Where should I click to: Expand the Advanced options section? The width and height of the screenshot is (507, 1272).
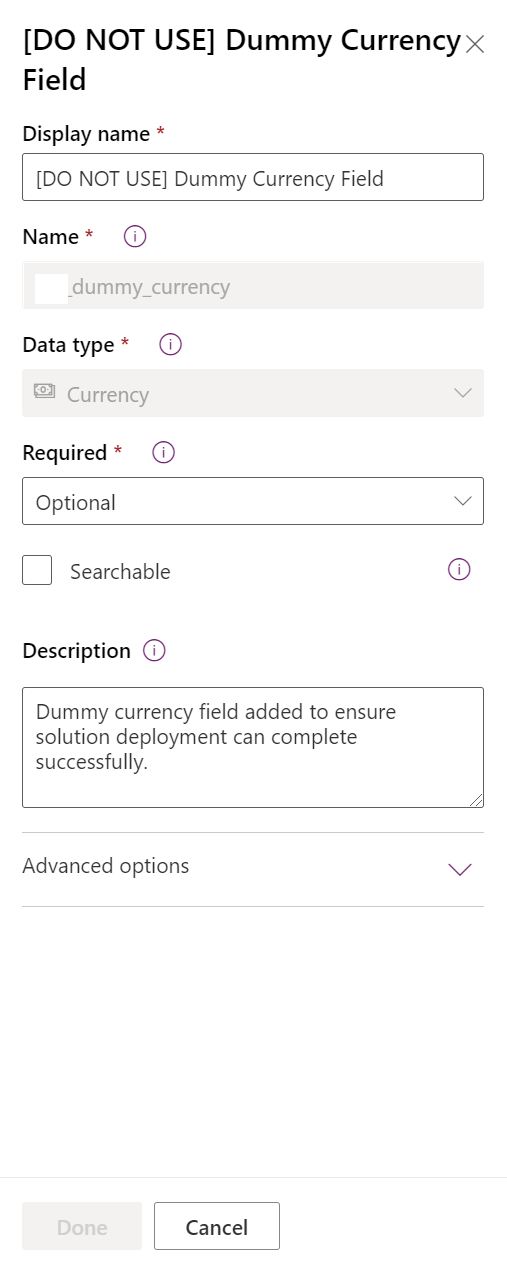253,868
